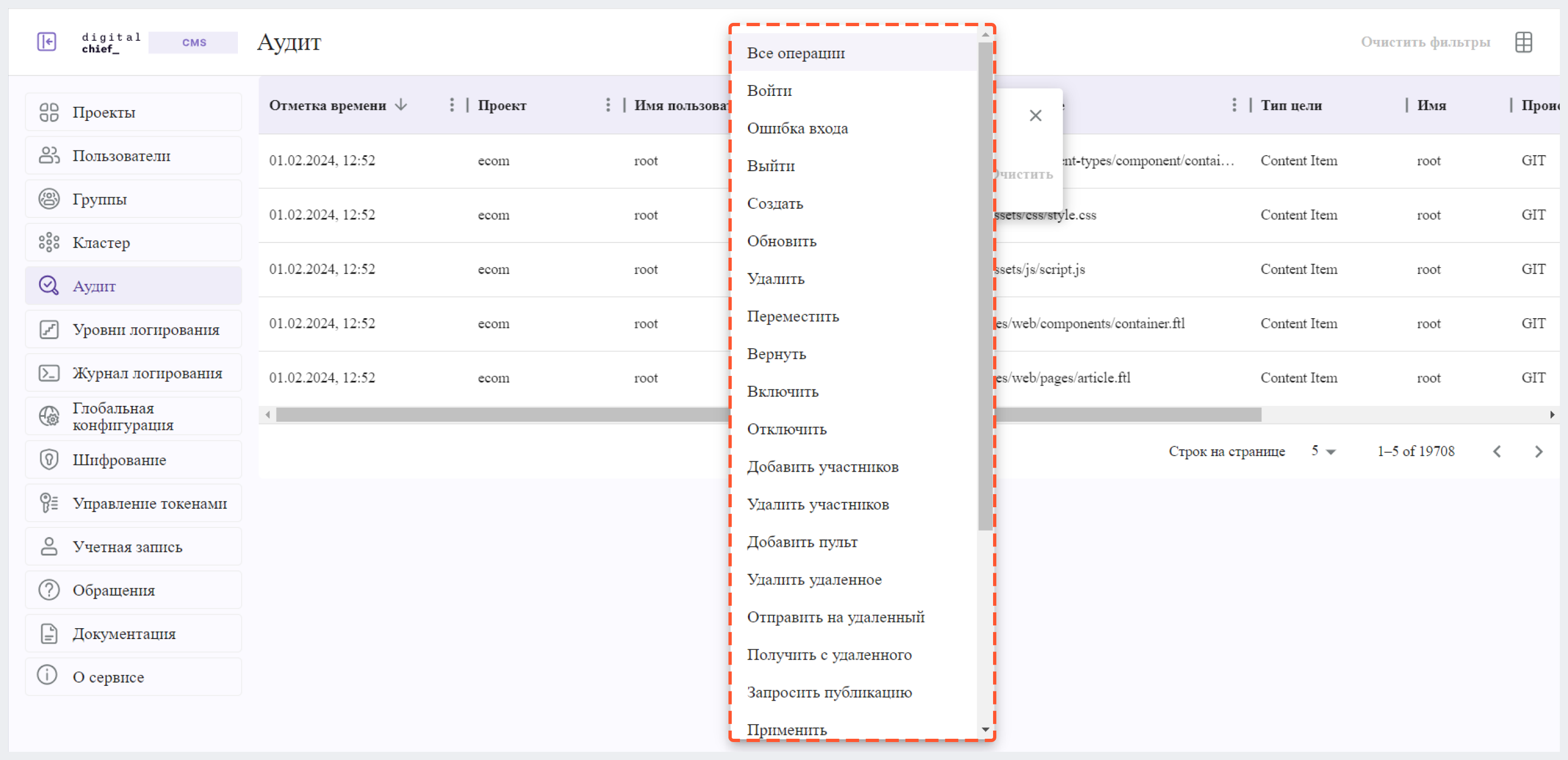Click the Шифрование shield icon

pyautogui.click(x=48, y=459)
